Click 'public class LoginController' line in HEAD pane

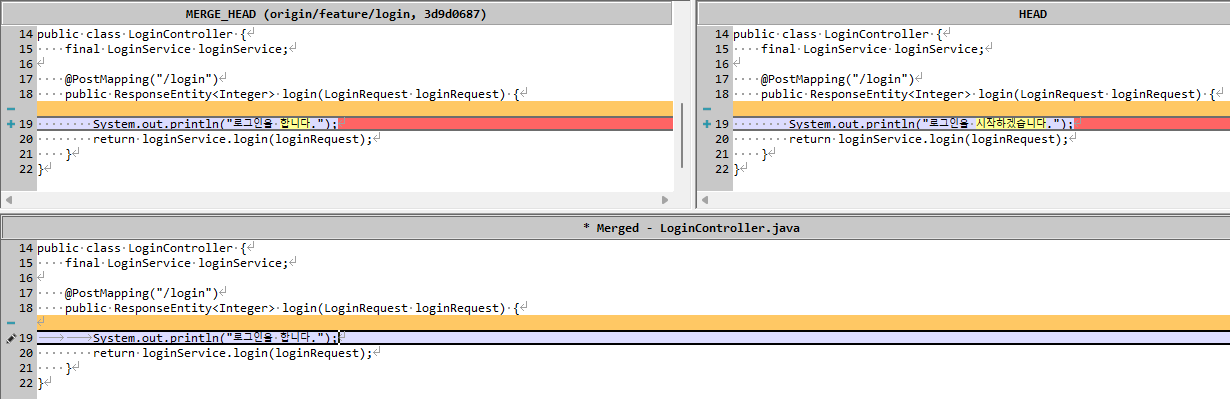839,34
